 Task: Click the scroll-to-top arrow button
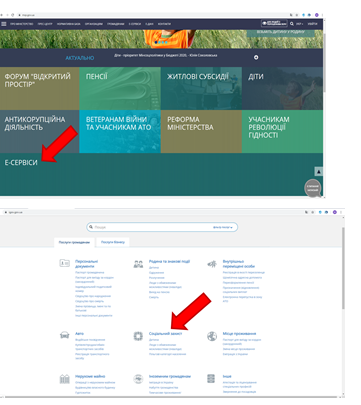tap(318, 171)
